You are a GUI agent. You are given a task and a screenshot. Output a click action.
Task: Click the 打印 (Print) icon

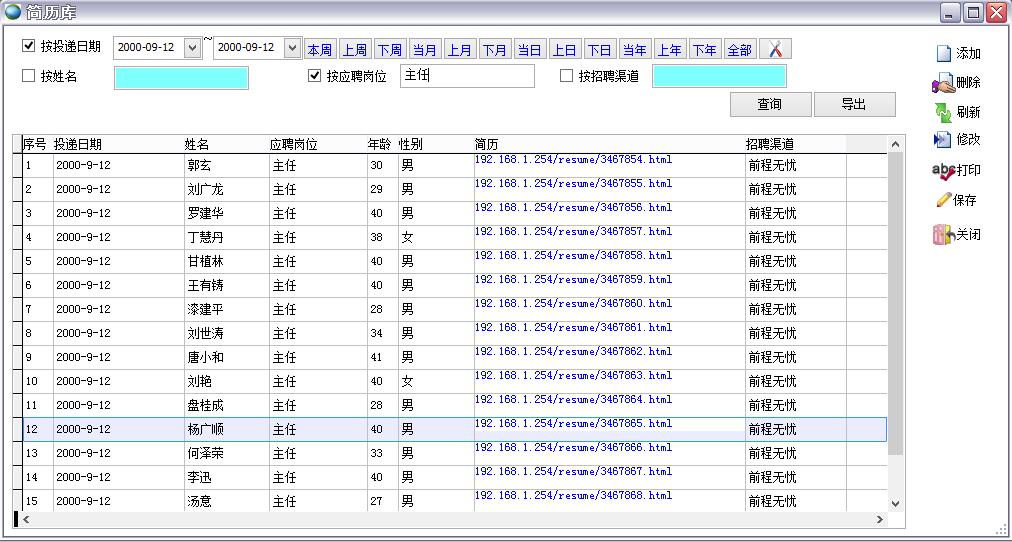[943, 170]
